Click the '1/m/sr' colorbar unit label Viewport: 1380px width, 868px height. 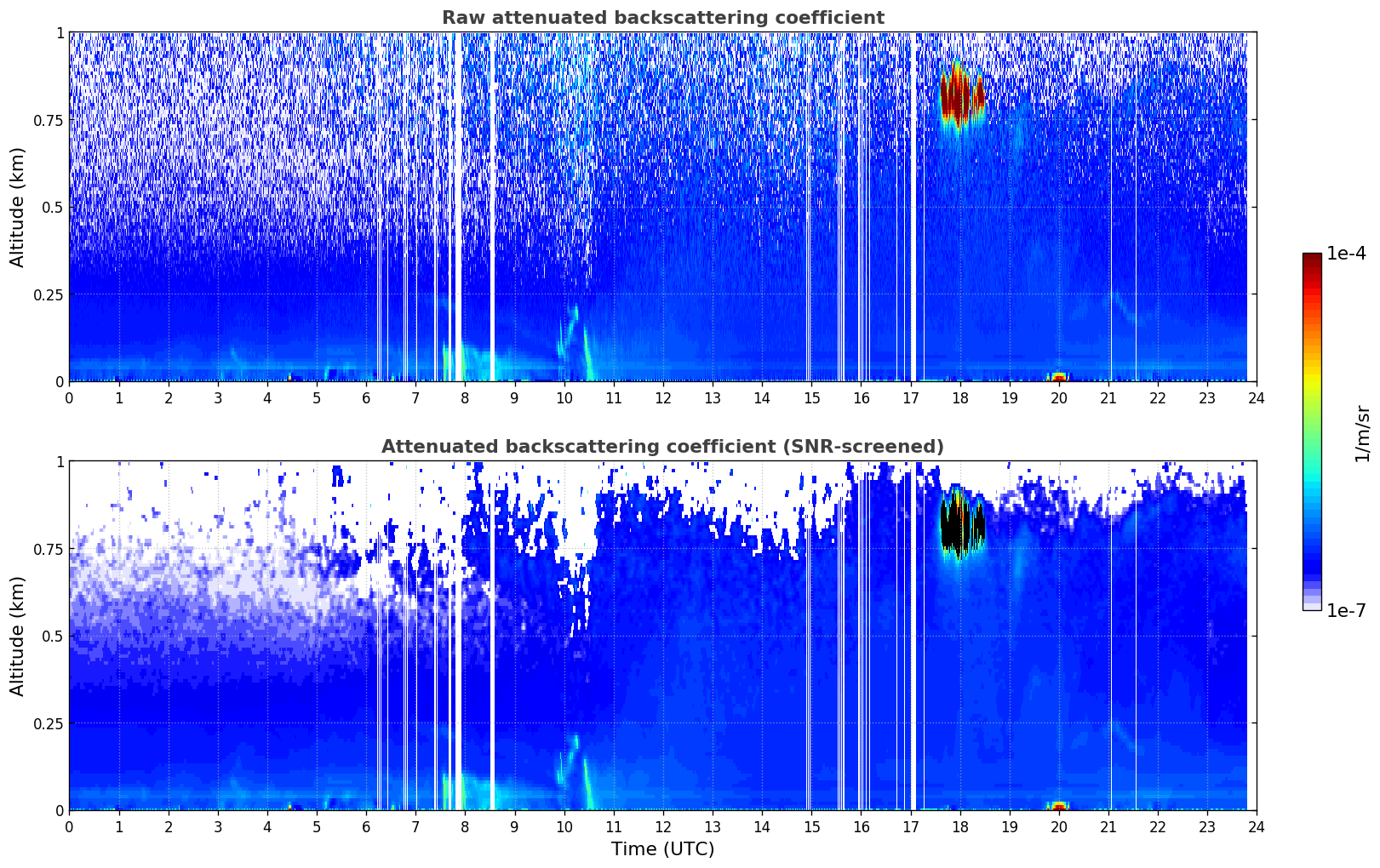1362,433
